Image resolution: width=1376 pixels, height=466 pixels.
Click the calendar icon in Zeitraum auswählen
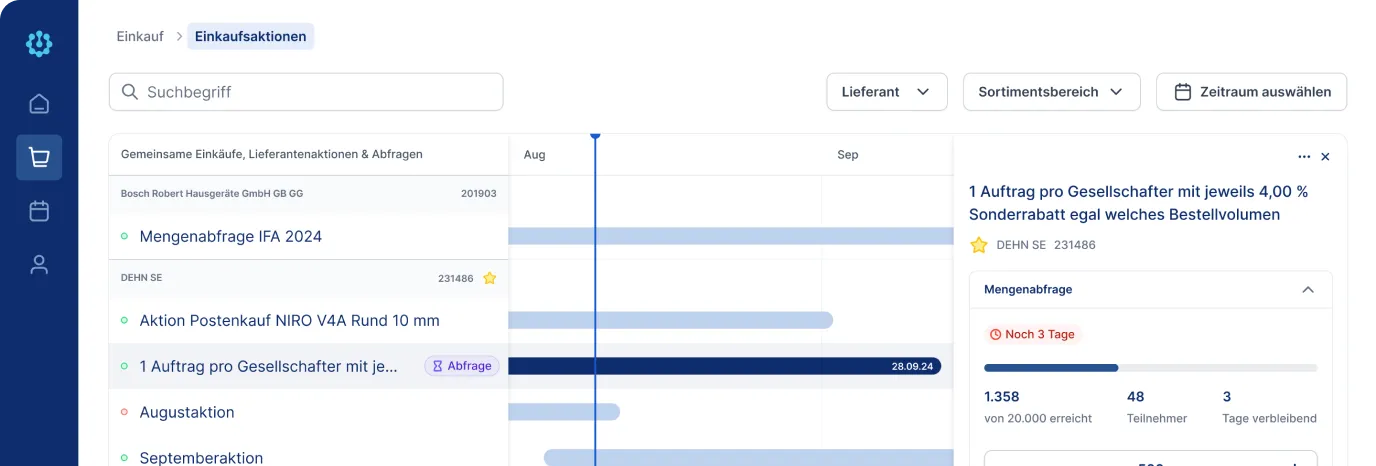[x=1182, y=92]
